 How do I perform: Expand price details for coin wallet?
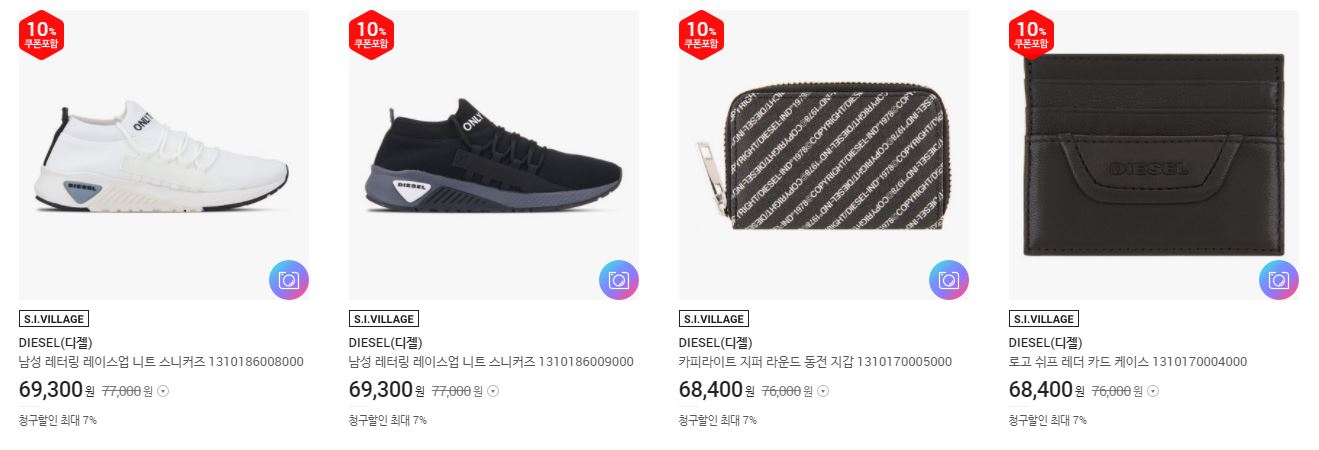[x=822, y=391]
